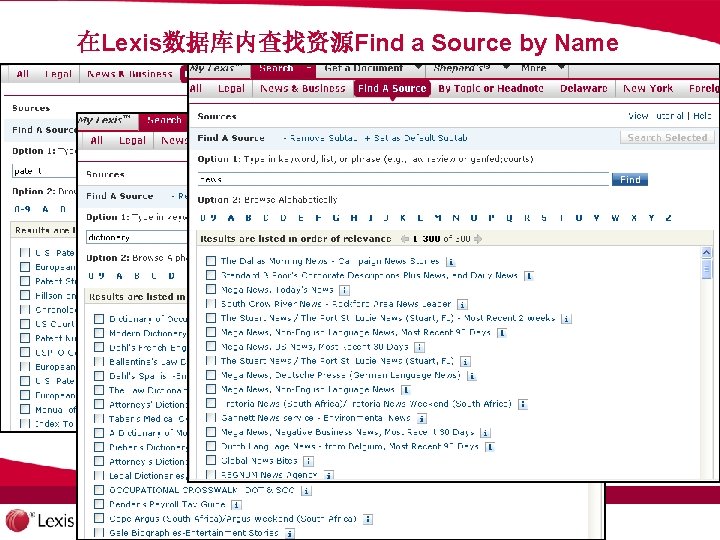Screen dimensions: 720x540
Task: Tick South Crow River News checkbox
Action: [211, 304]
